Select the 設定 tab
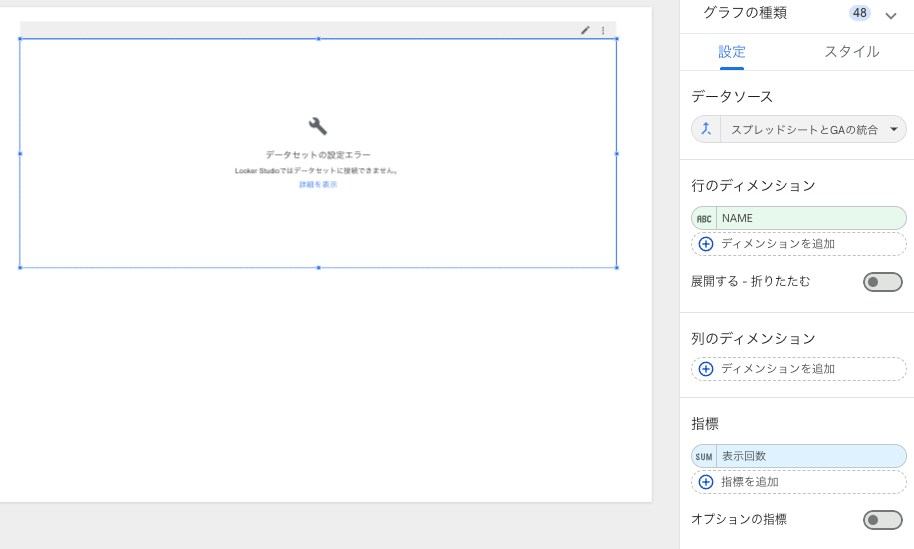 click(x=732, y=52)
